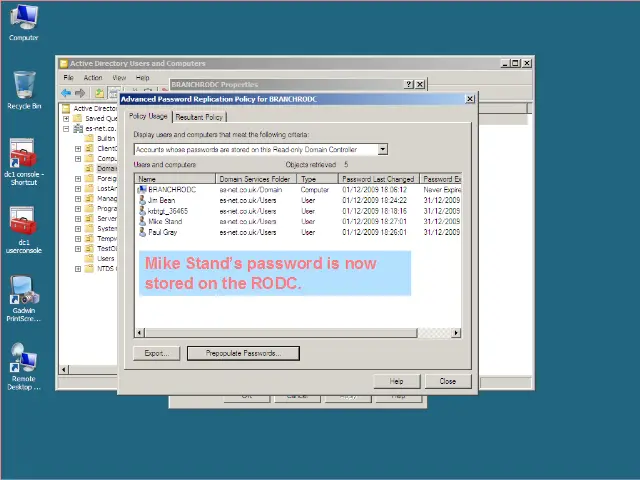Screen dimensions: 640x480
Task: Select the Jim Bean row name
Action: 161,200
